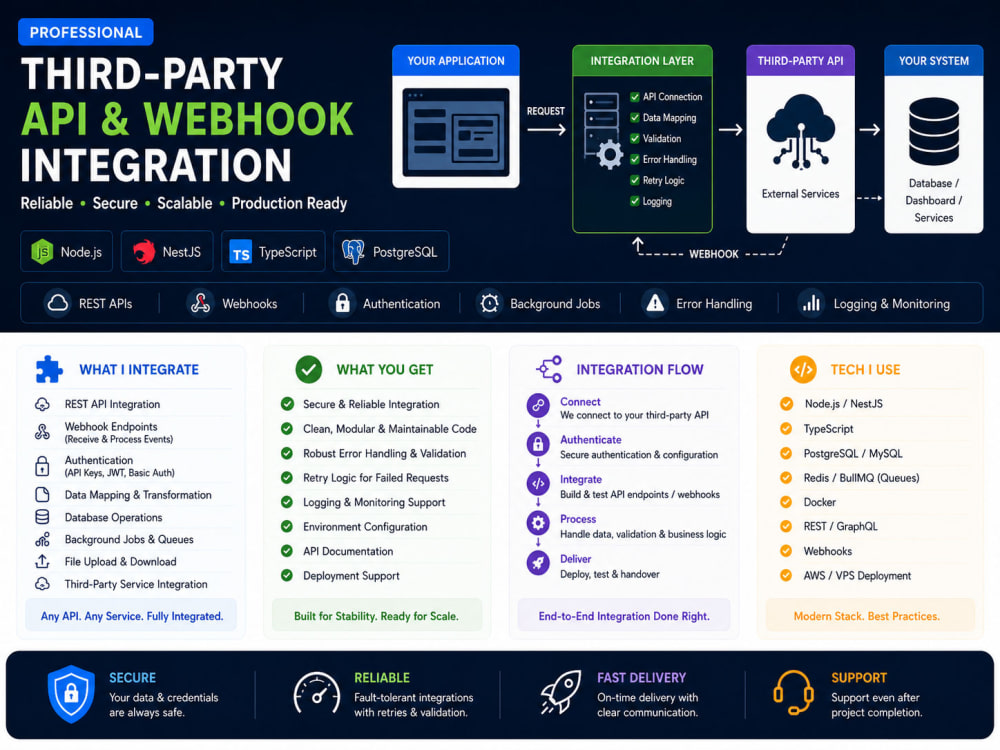Click the large green checkmark beside What You Get
This screenshot has height=750, width=1000.
pyautogui.click(x=309, y=369)
